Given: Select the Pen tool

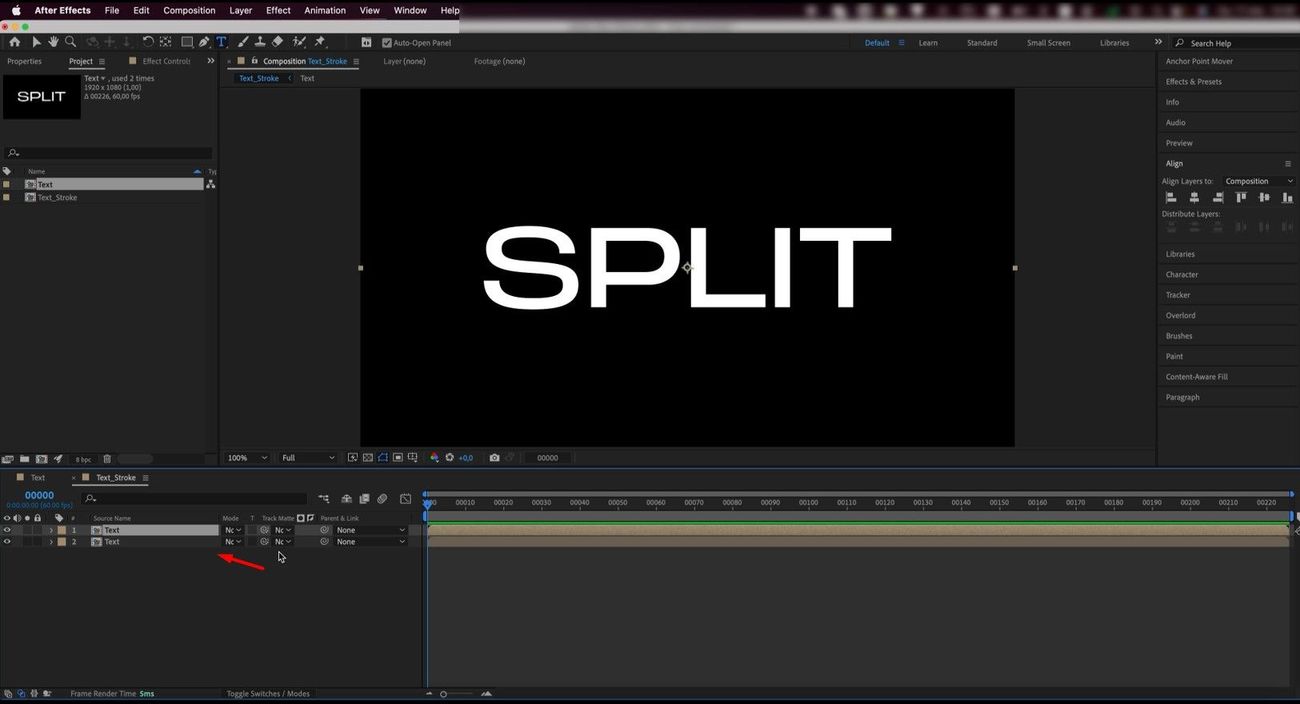Looking at the screenshot, I should 204,42.
